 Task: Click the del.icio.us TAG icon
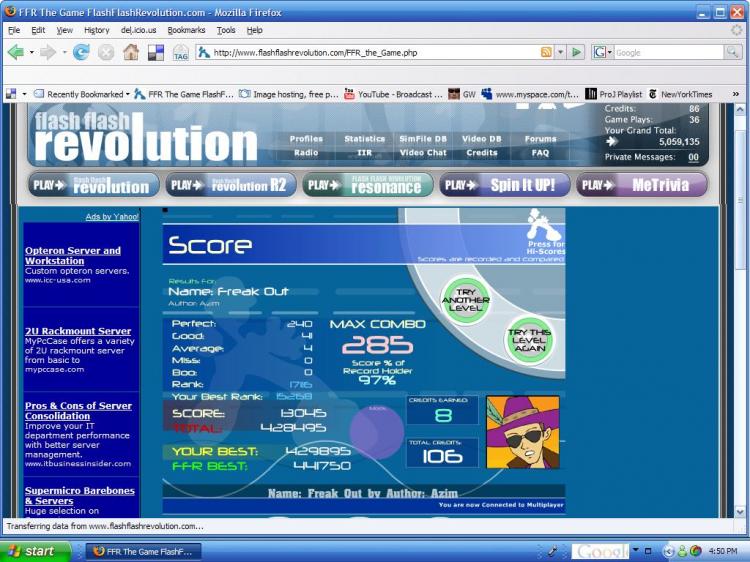tap(180, 53)
